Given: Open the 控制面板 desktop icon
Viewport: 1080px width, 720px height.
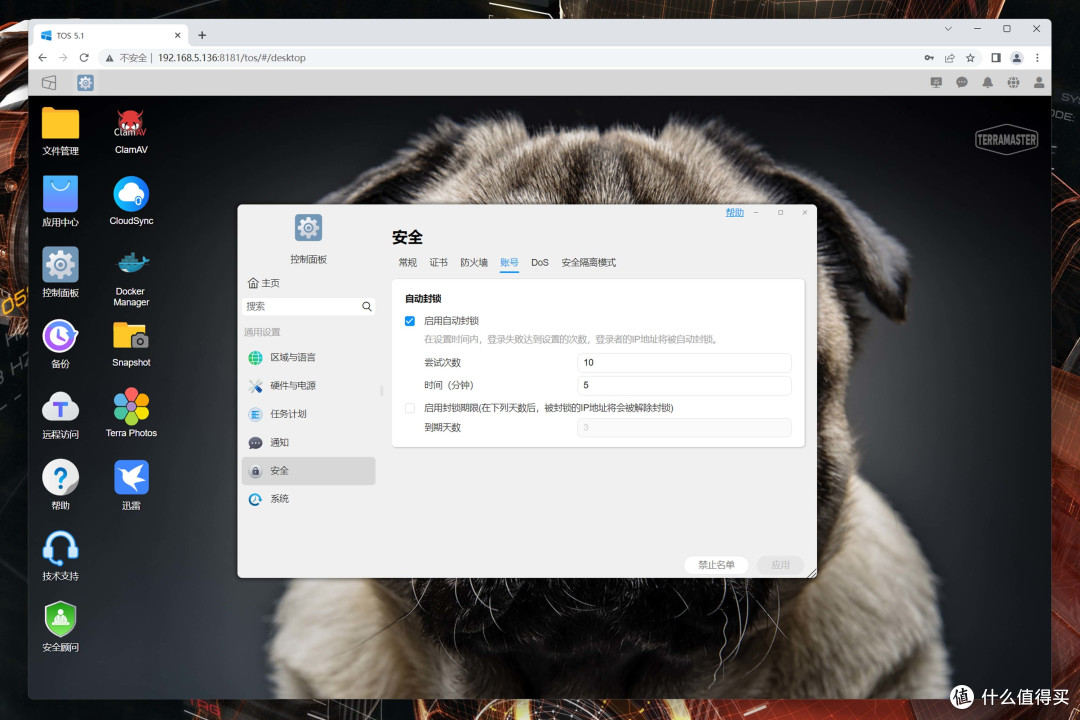Looking at the screenshot, I should [61, 272].
